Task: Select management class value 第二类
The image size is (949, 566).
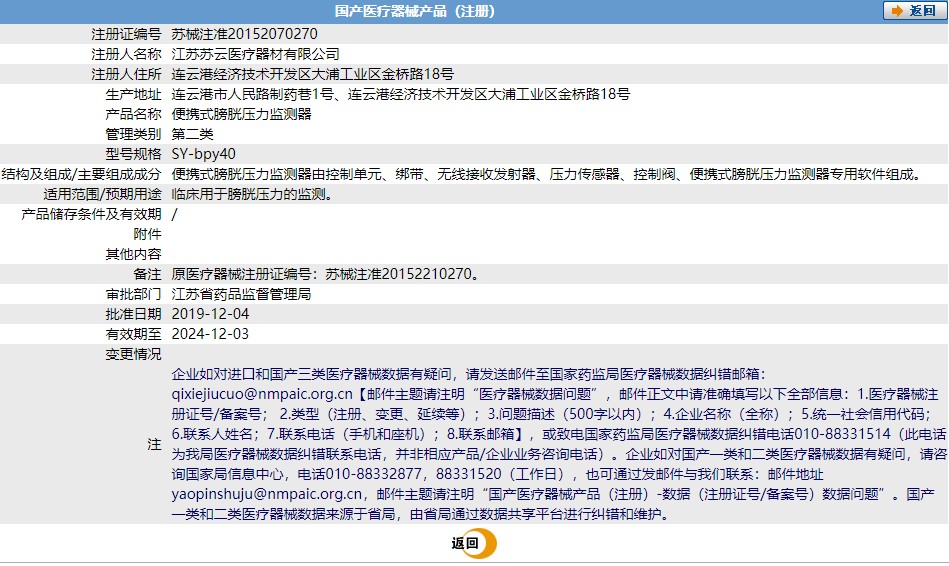Action: [192, 134]
